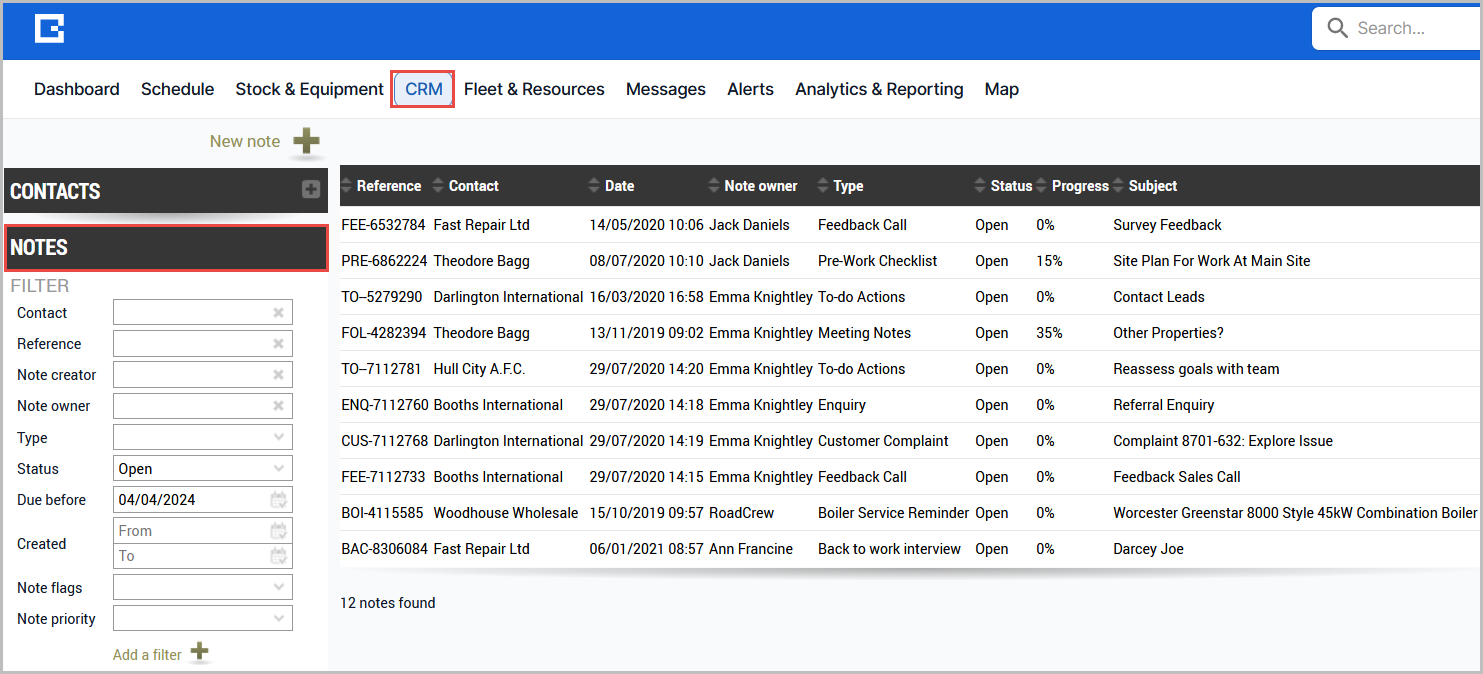Open the Note flags dropdown

[203, 588]
